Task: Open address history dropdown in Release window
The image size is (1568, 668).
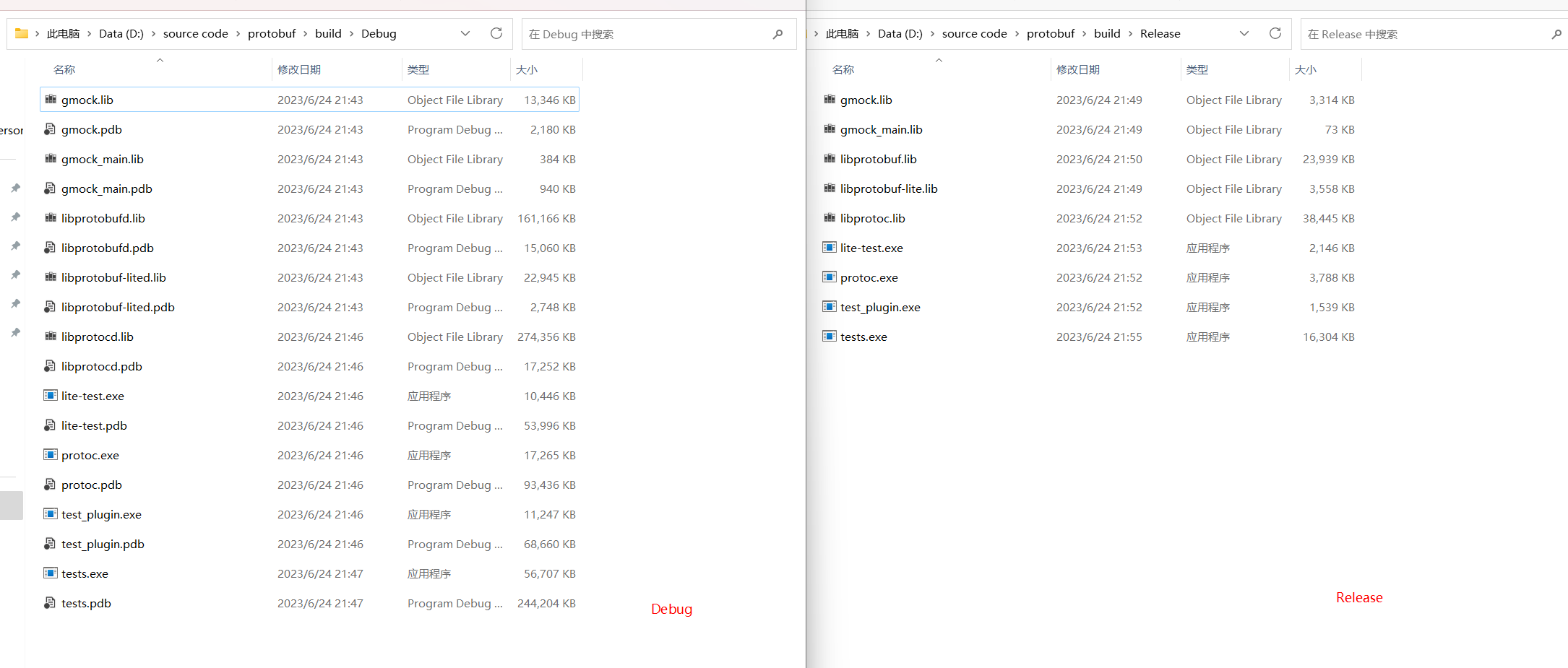Action: [x=1244, y=33]
